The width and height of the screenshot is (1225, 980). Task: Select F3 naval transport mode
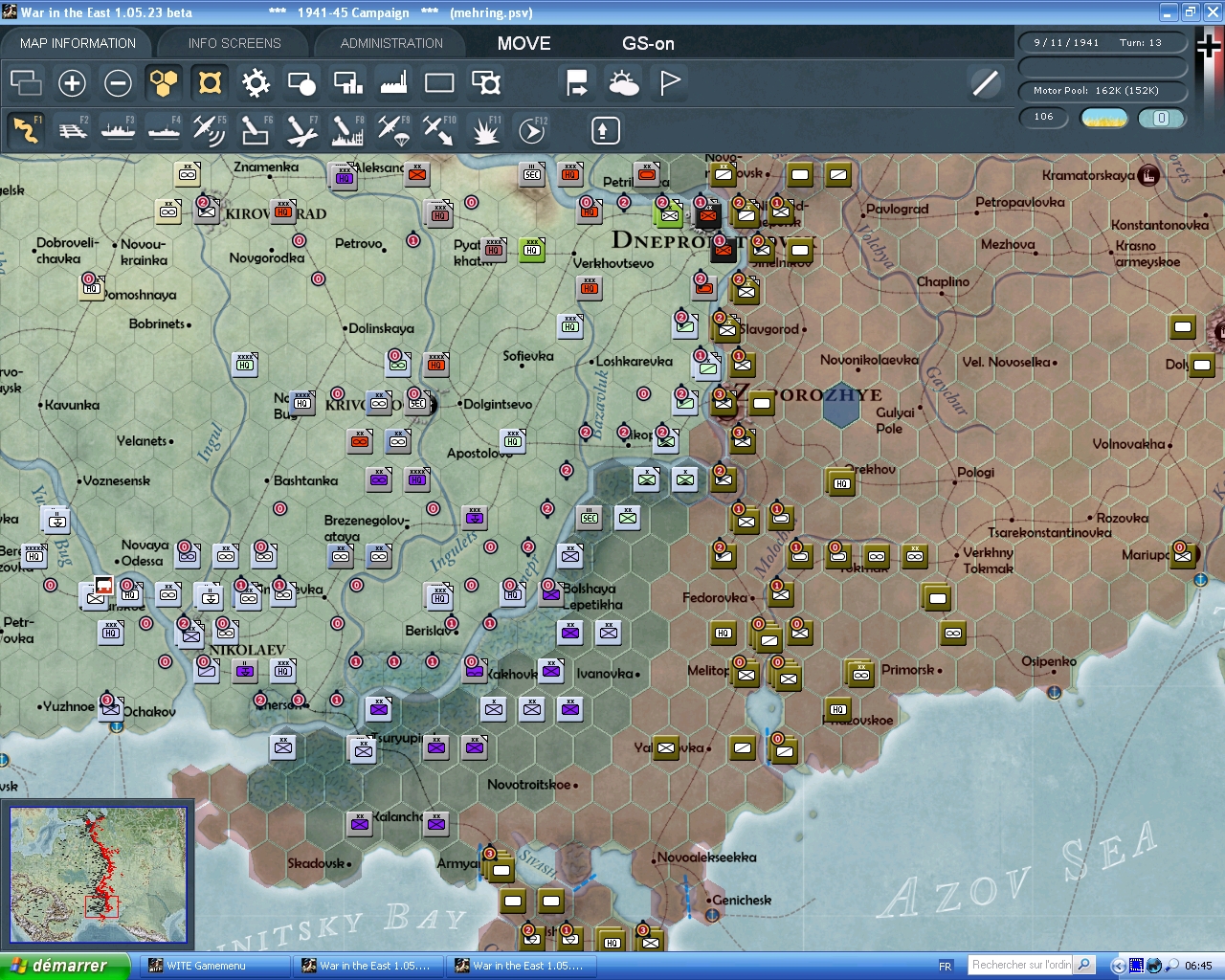click(x=118, y=130)
